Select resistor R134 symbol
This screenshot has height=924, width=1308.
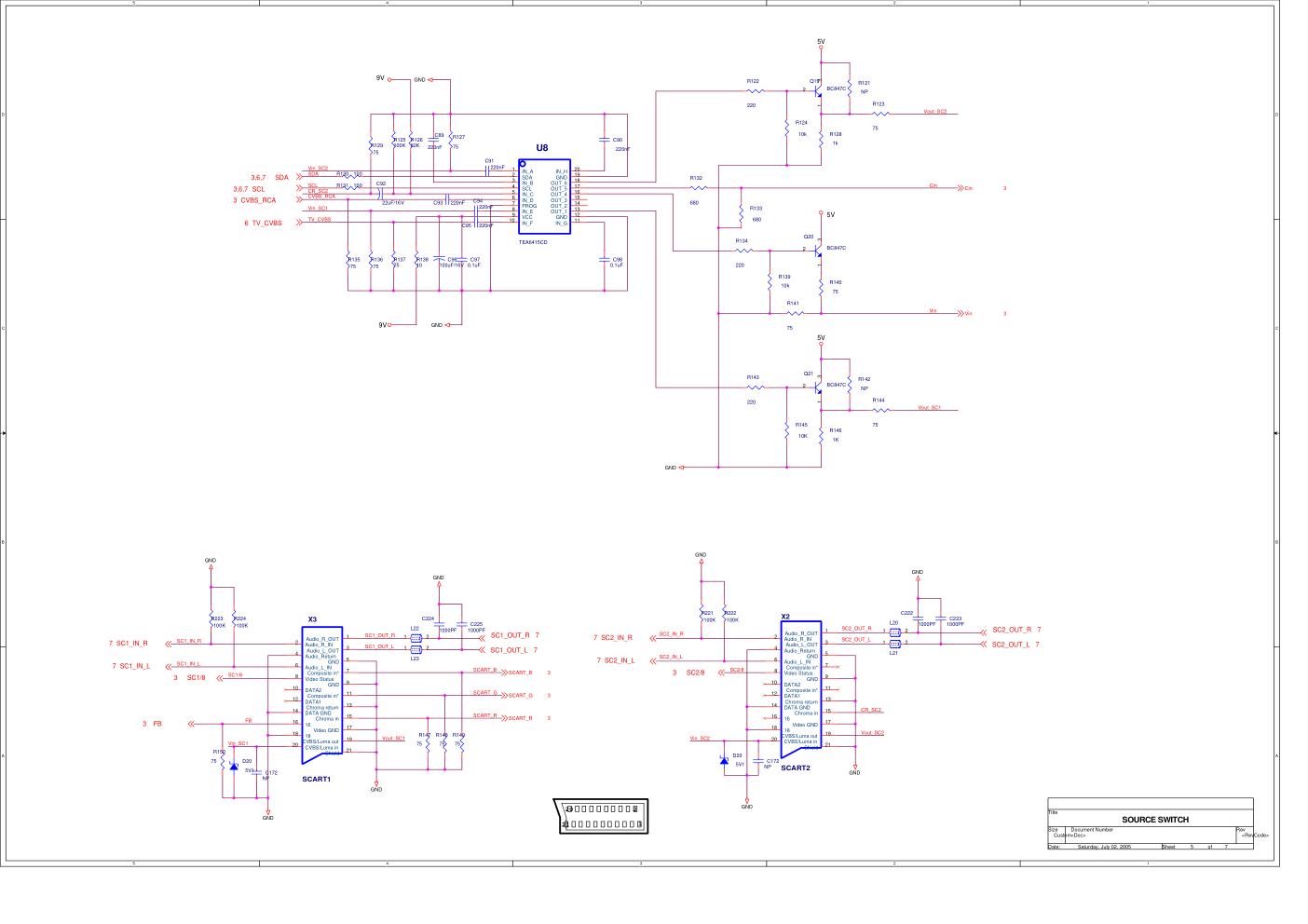coord(743,251)
